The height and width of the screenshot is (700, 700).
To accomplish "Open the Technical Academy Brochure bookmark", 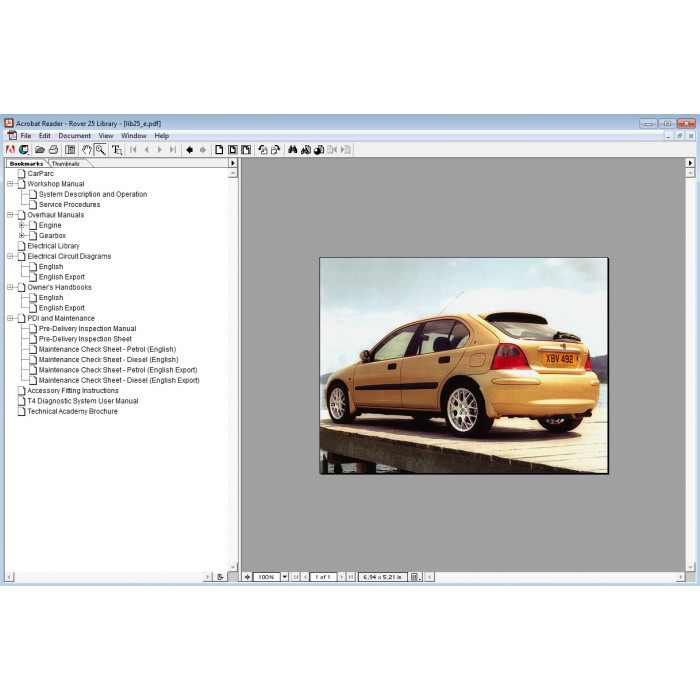I will tap(72, 411).
